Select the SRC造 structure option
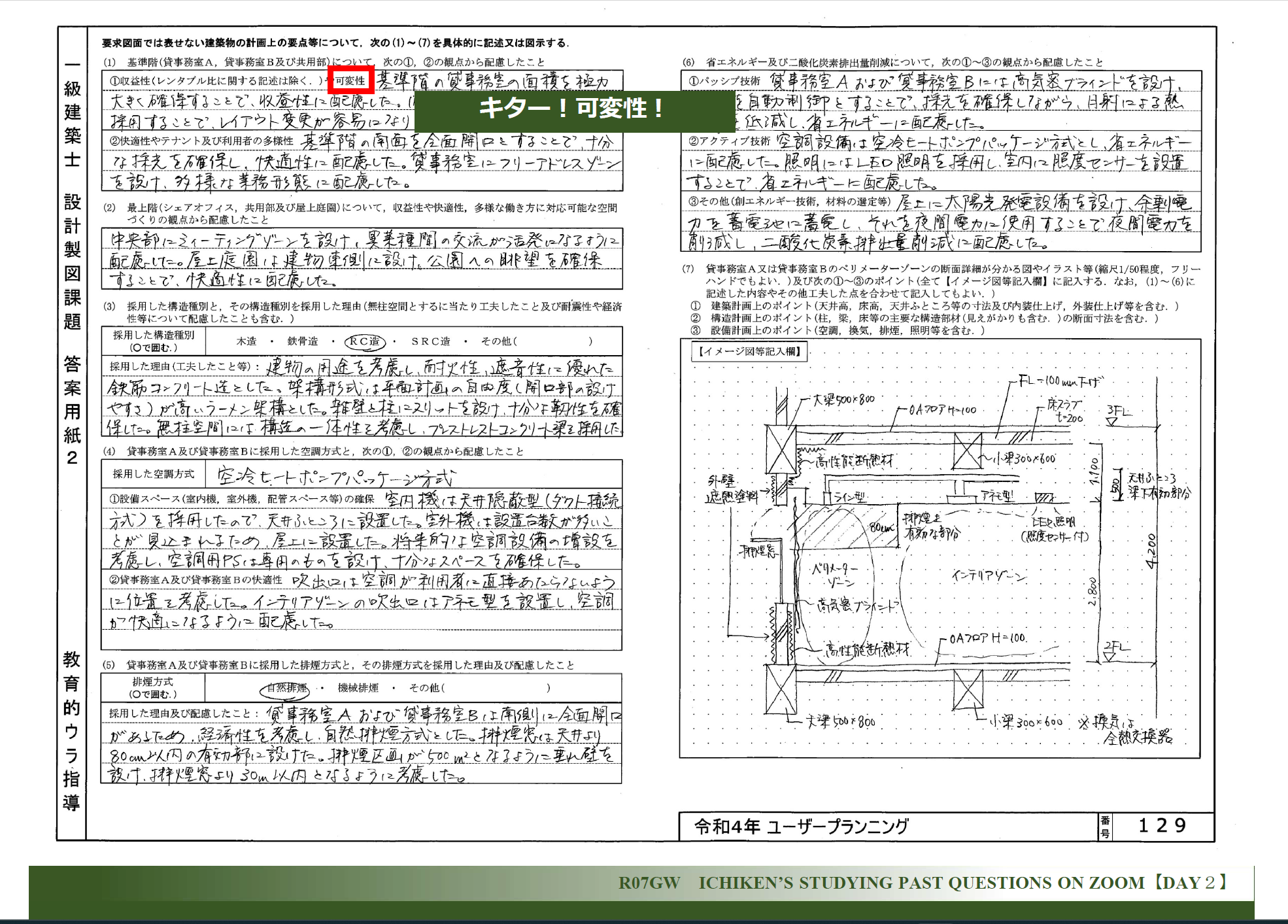This screenshot has height=924, width=1288. tap(430, 341)
